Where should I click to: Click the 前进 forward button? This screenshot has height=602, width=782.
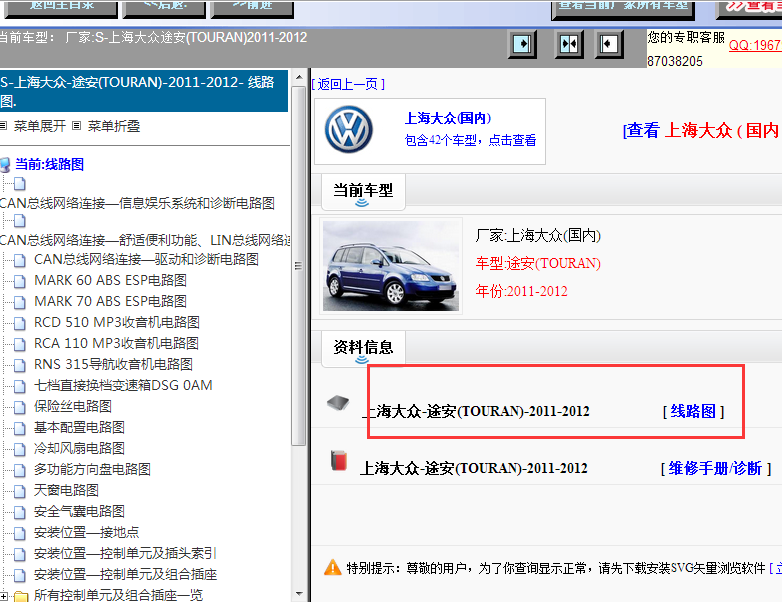coord(252,8)
